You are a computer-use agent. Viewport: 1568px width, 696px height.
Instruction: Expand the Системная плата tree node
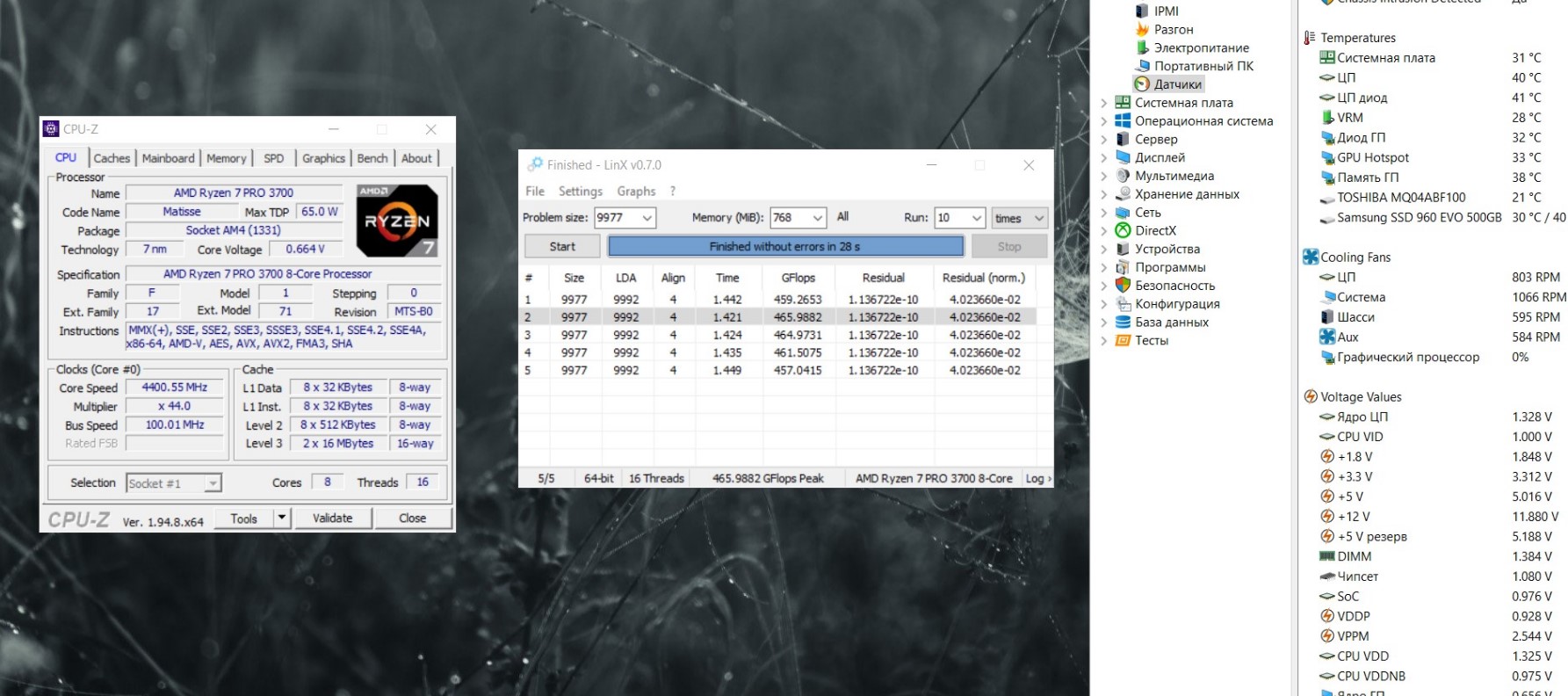1104,103
